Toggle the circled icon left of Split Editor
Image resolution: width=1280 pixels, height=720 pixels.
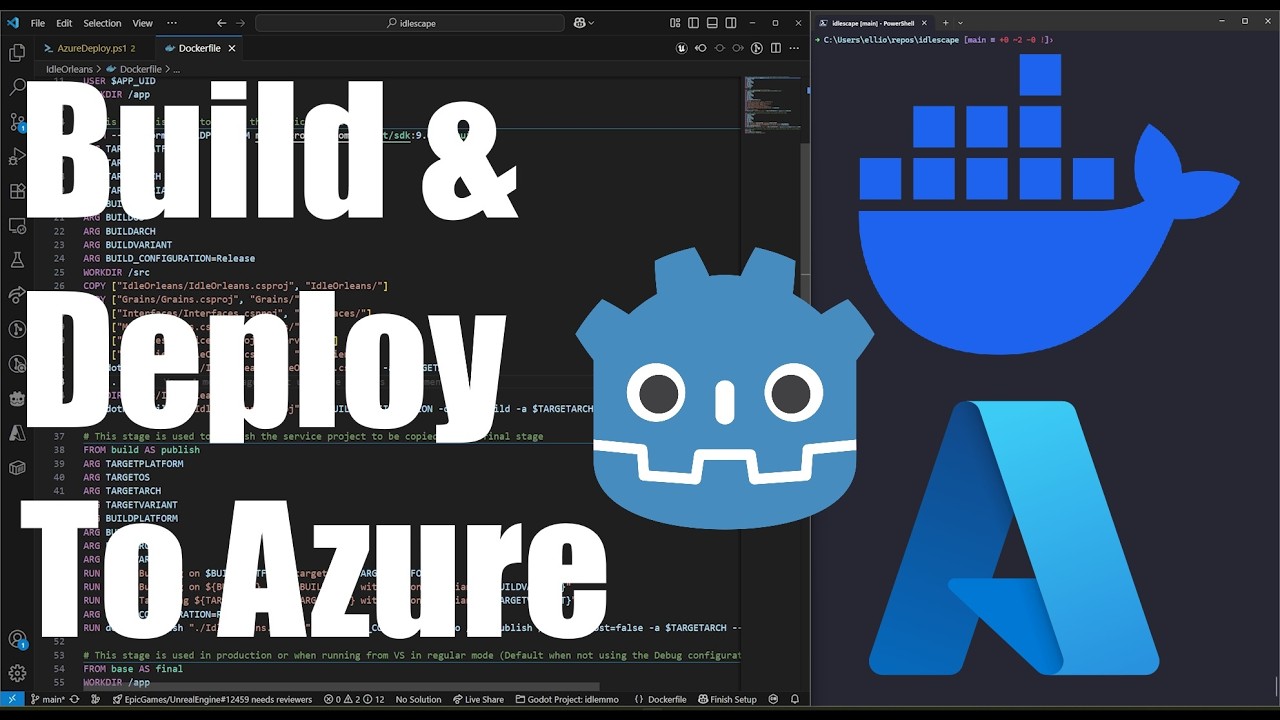pos(757,48)
